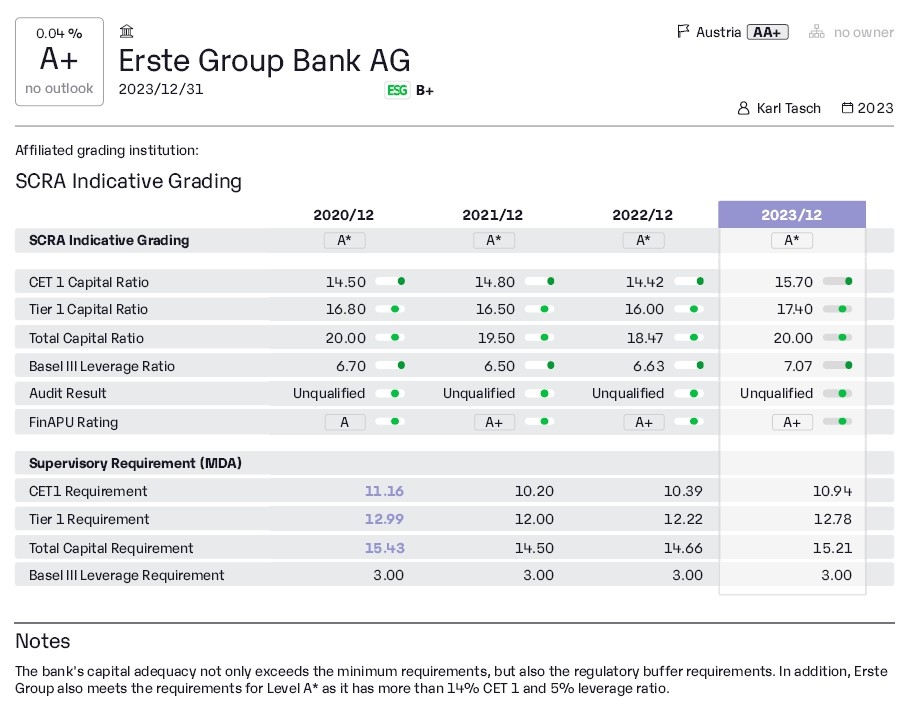Click the FinAPU Rating A+ for 2021/12
This screenshot has width=910, height=720.
[x=494, y=422]
